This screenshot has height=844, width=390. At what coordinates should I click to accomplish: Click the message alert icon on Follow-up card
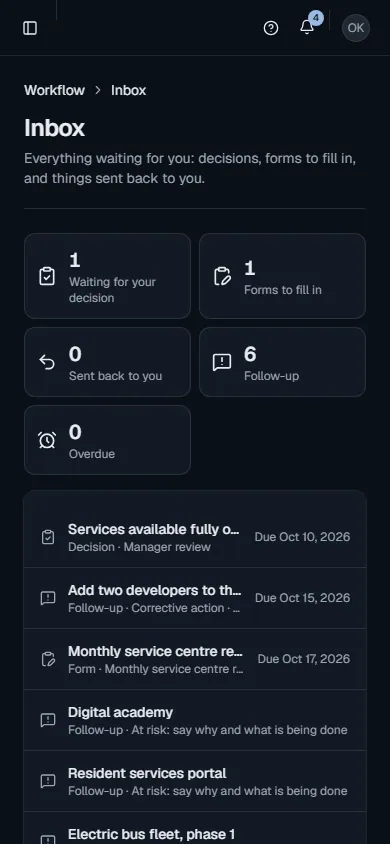(222, 362)
